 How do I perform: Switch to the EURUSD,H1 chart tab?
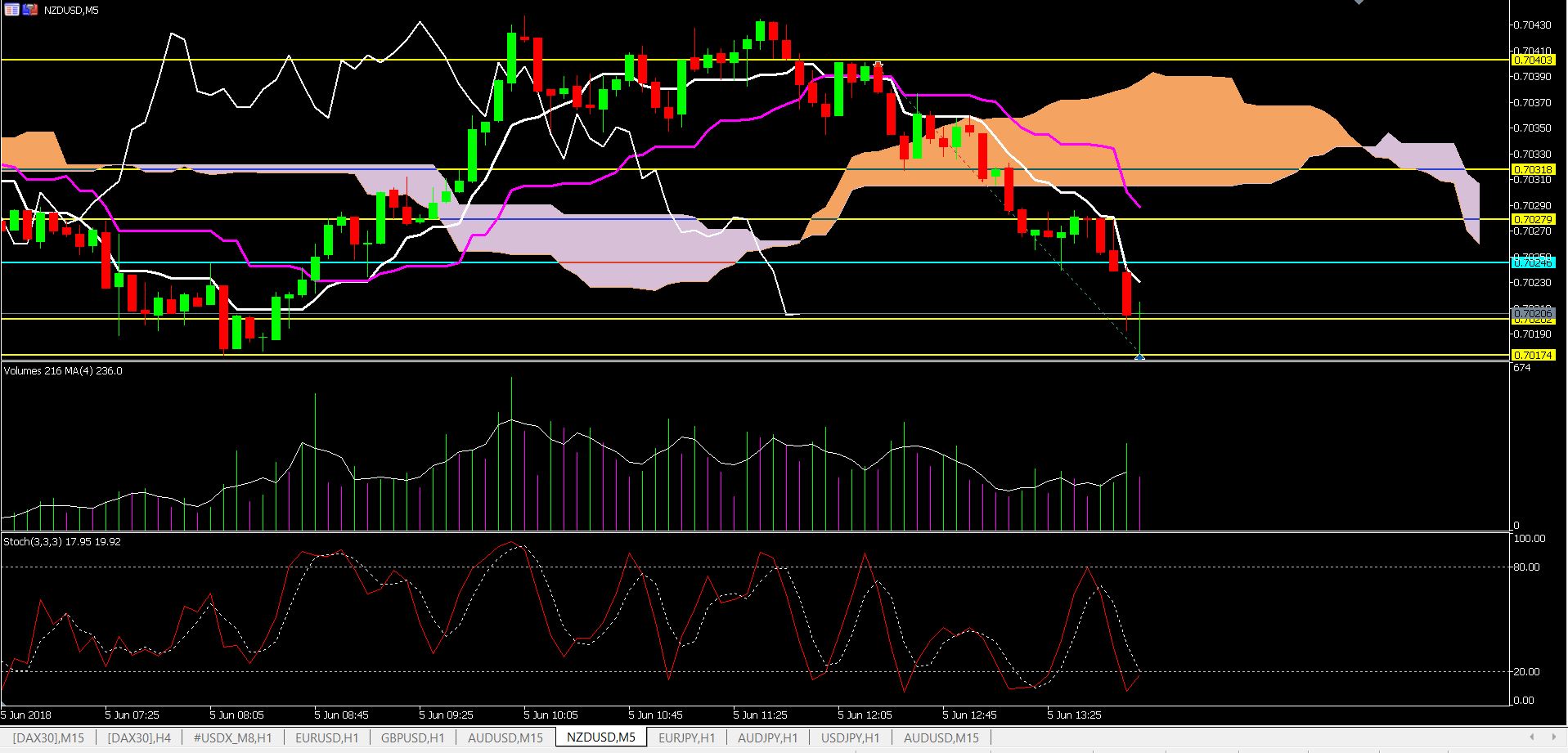[x=327, y=737]
